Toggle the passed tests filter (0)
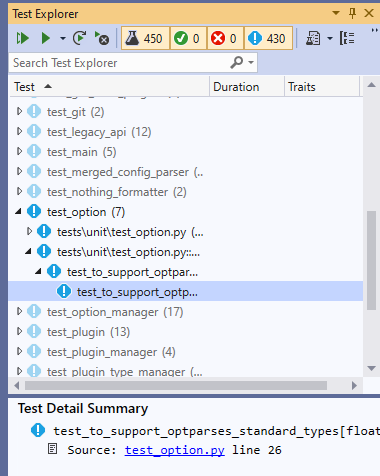The height and width of the screenshot is (476, 380). point(188,38)
